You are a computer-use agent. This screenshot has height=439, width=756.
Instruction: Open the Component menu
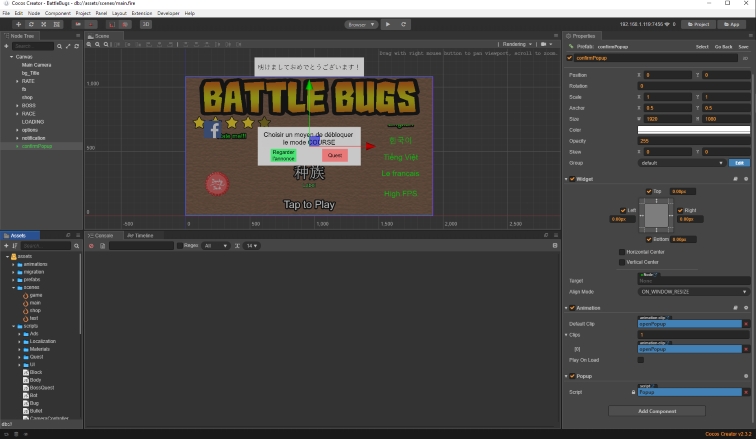(58, 13)
